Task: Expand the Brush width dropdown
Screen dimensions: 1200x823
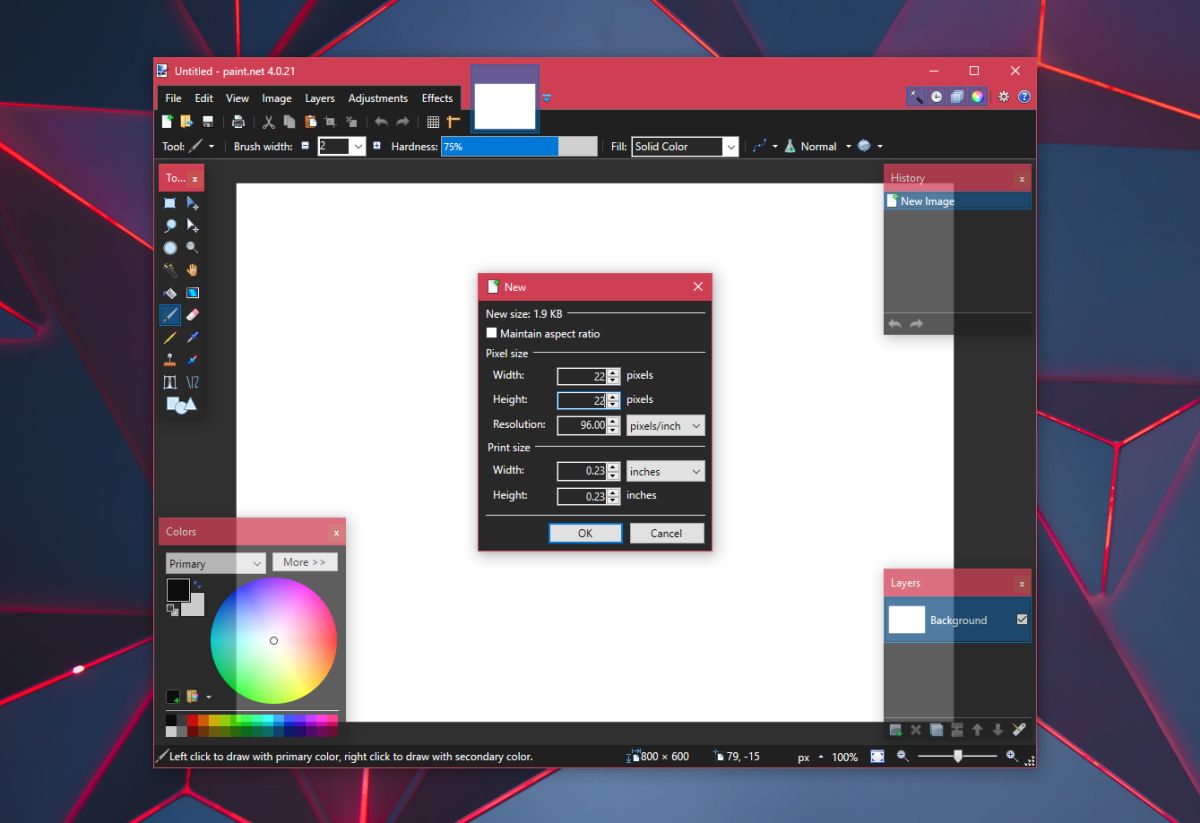Action: click(x=358, y=146)
